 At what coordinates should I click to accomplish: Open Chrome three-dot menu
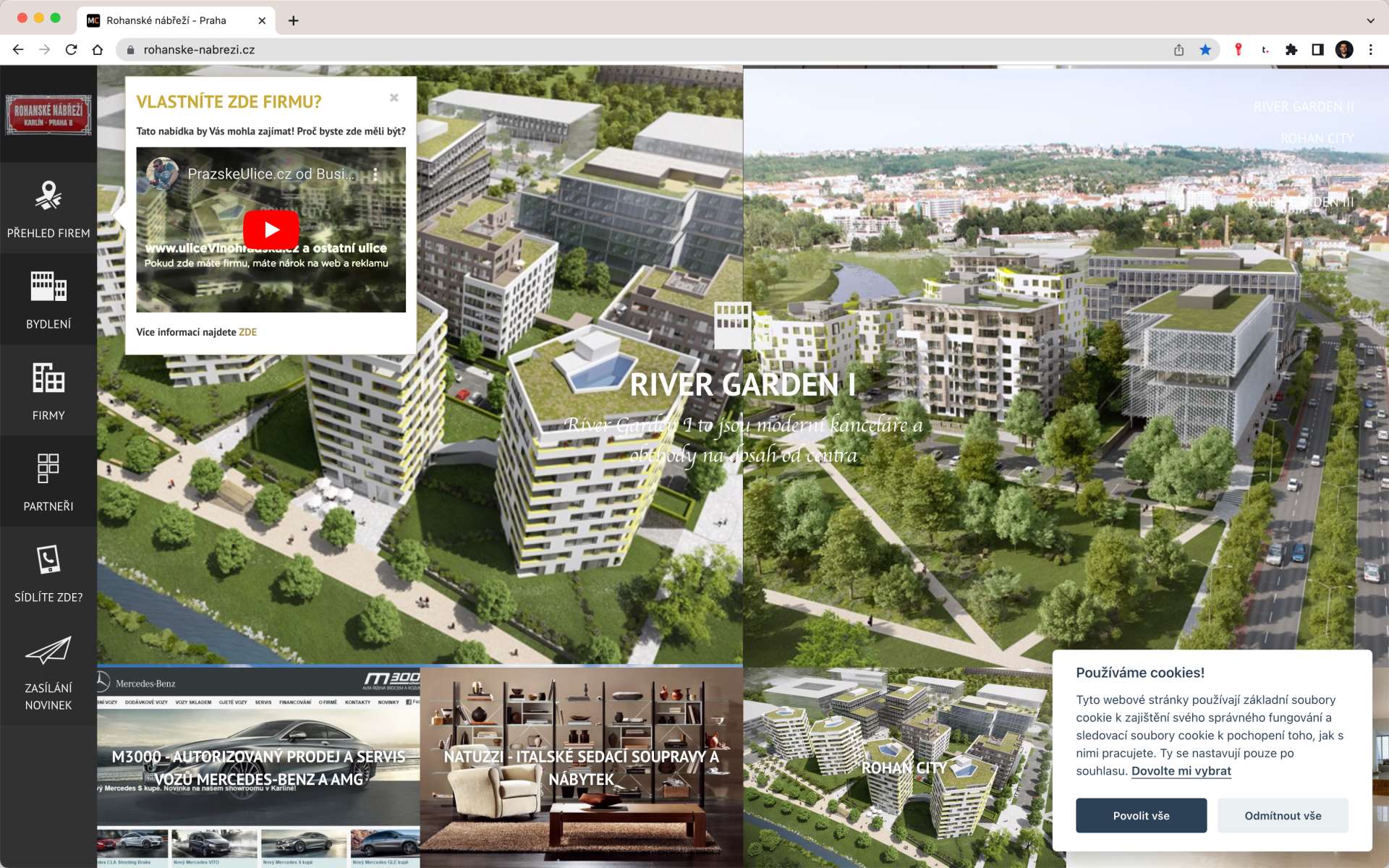tap(1371, 50)
